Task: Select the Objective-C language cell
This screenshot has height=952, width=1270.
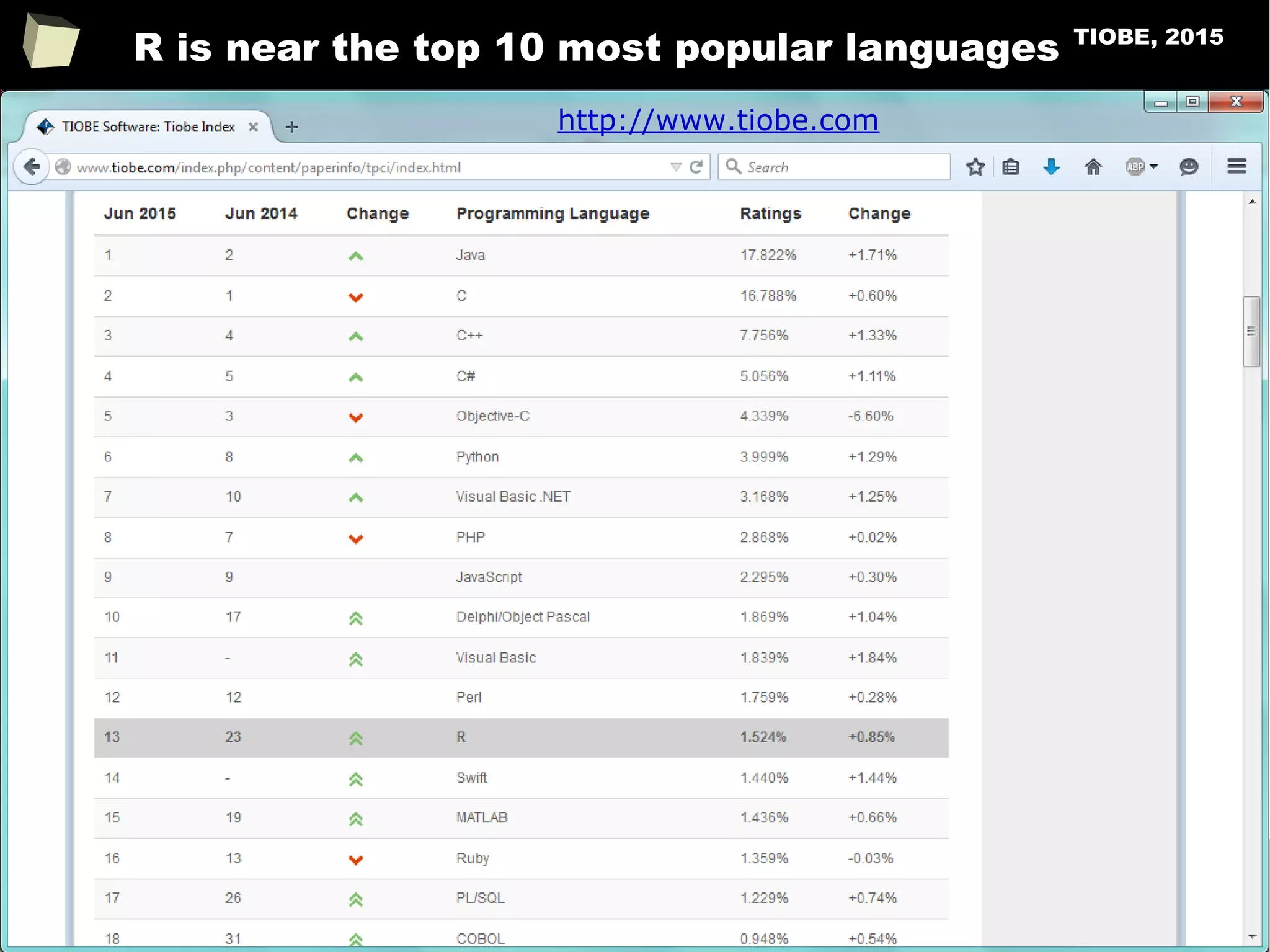Action: click(493, 416)
